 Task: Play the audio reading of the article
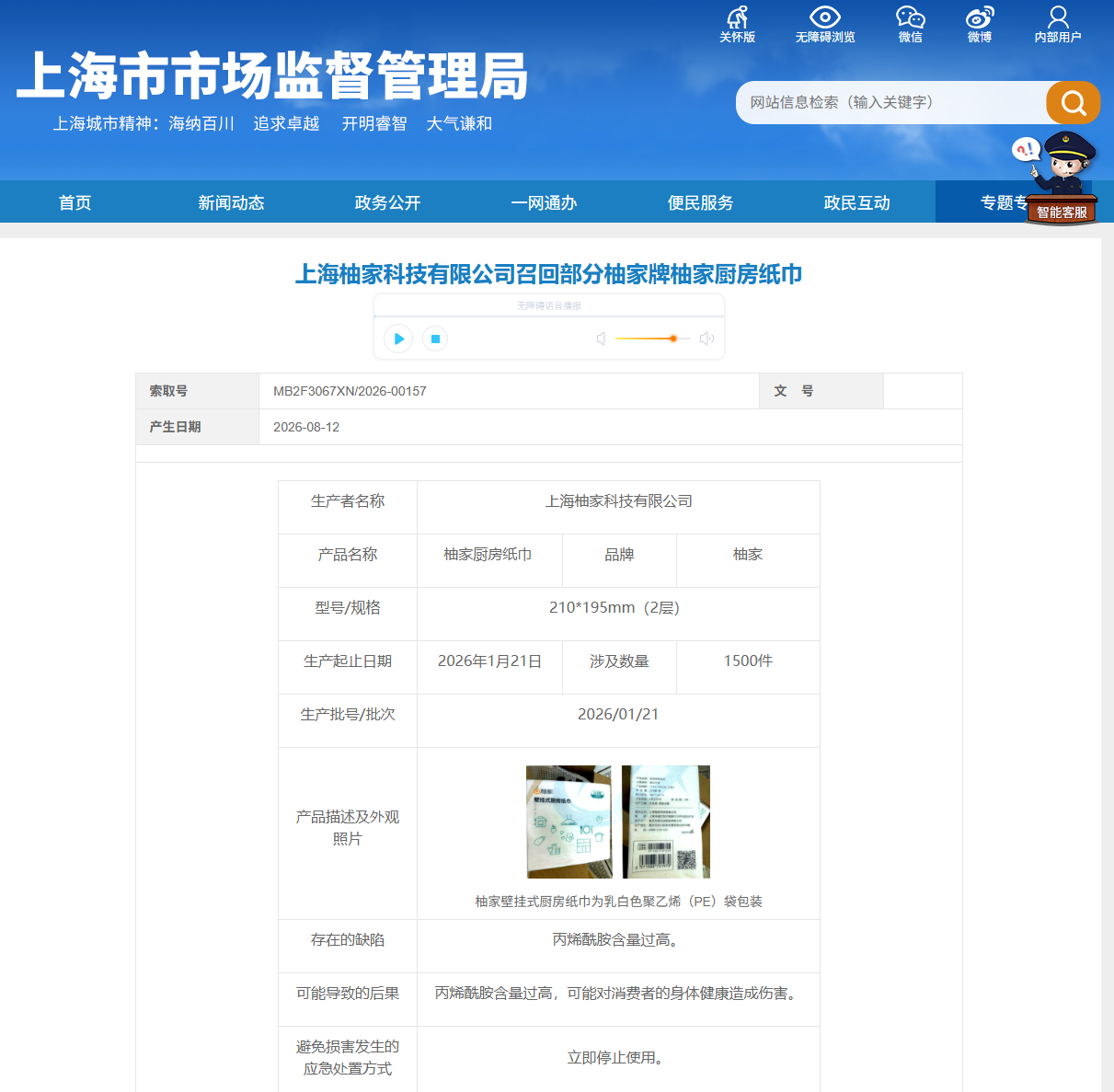tap(398, 339)
